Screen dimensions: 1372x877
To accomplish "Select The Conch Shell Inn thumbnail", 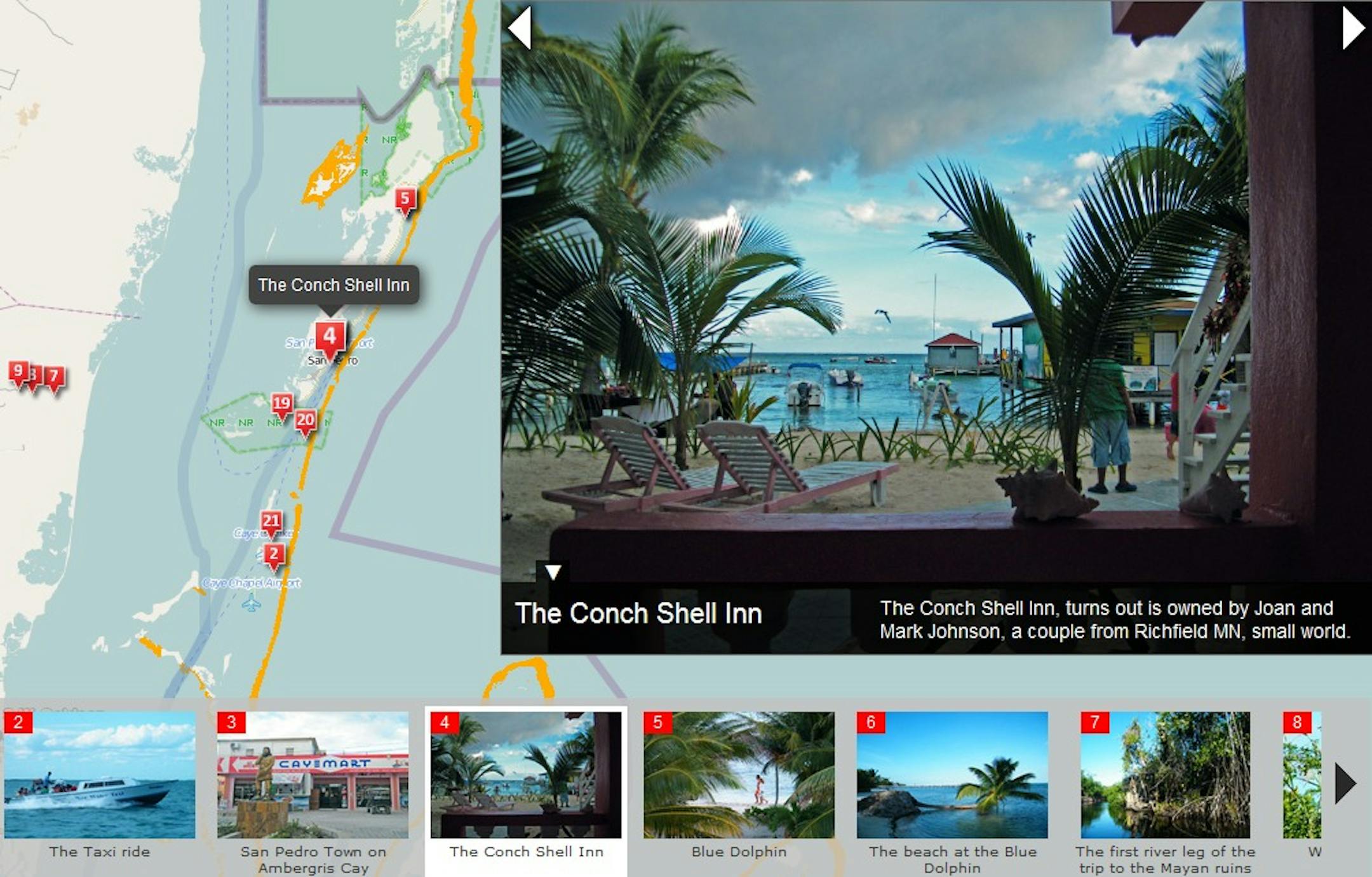I will tap(526, 775).
